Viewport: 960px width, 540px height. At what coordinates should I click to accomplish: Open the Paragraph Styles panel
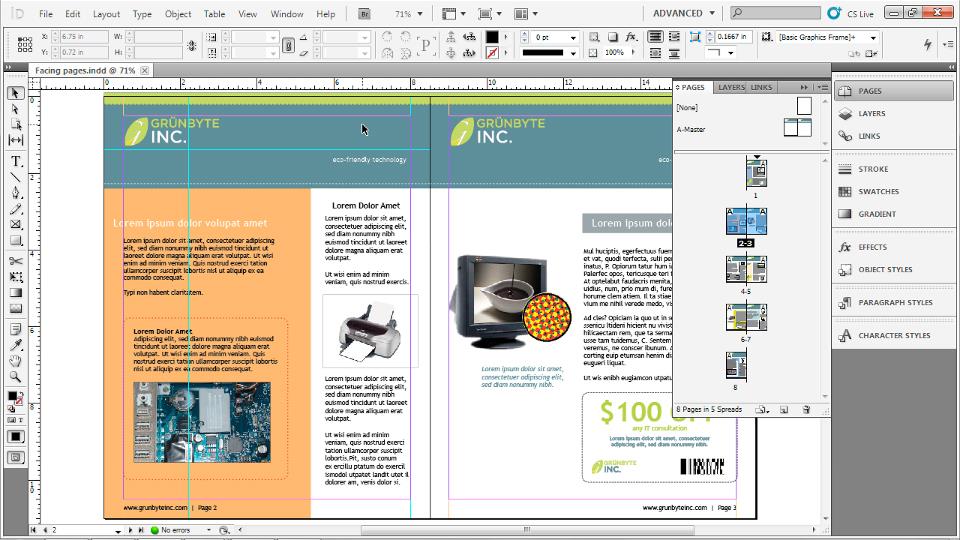point(894,302)
